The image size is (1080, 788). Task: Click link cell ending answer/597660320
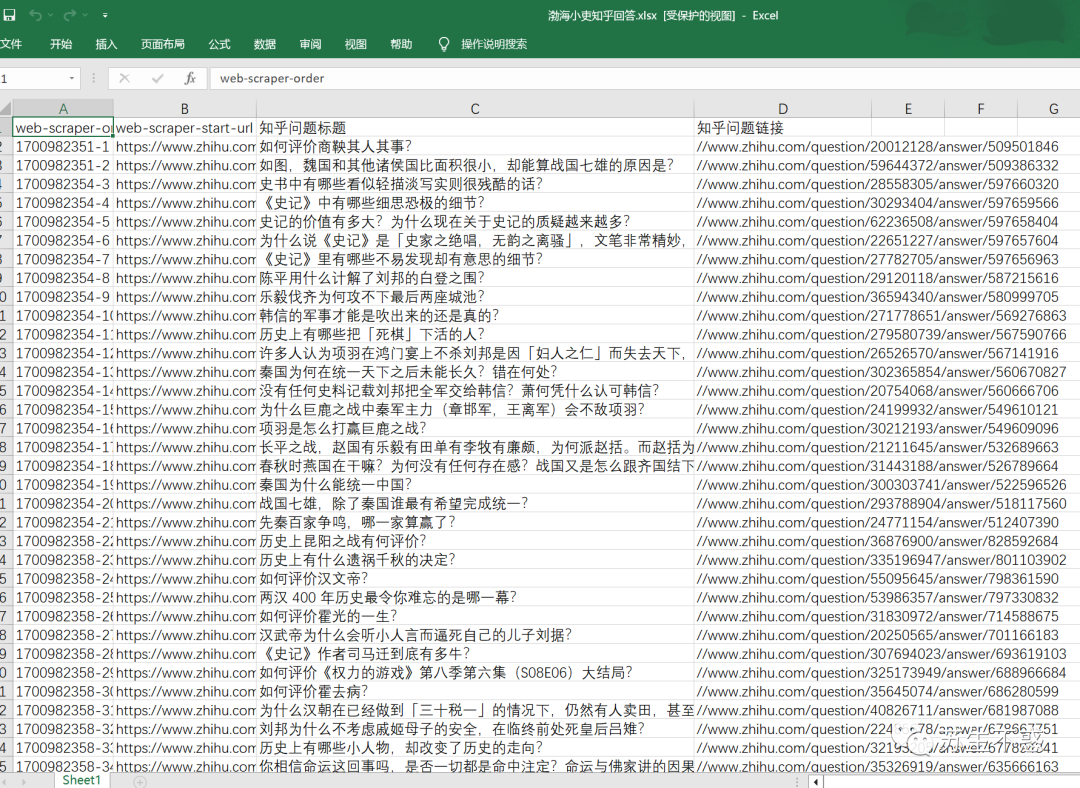pyautogui.click(x=878, y=184)
